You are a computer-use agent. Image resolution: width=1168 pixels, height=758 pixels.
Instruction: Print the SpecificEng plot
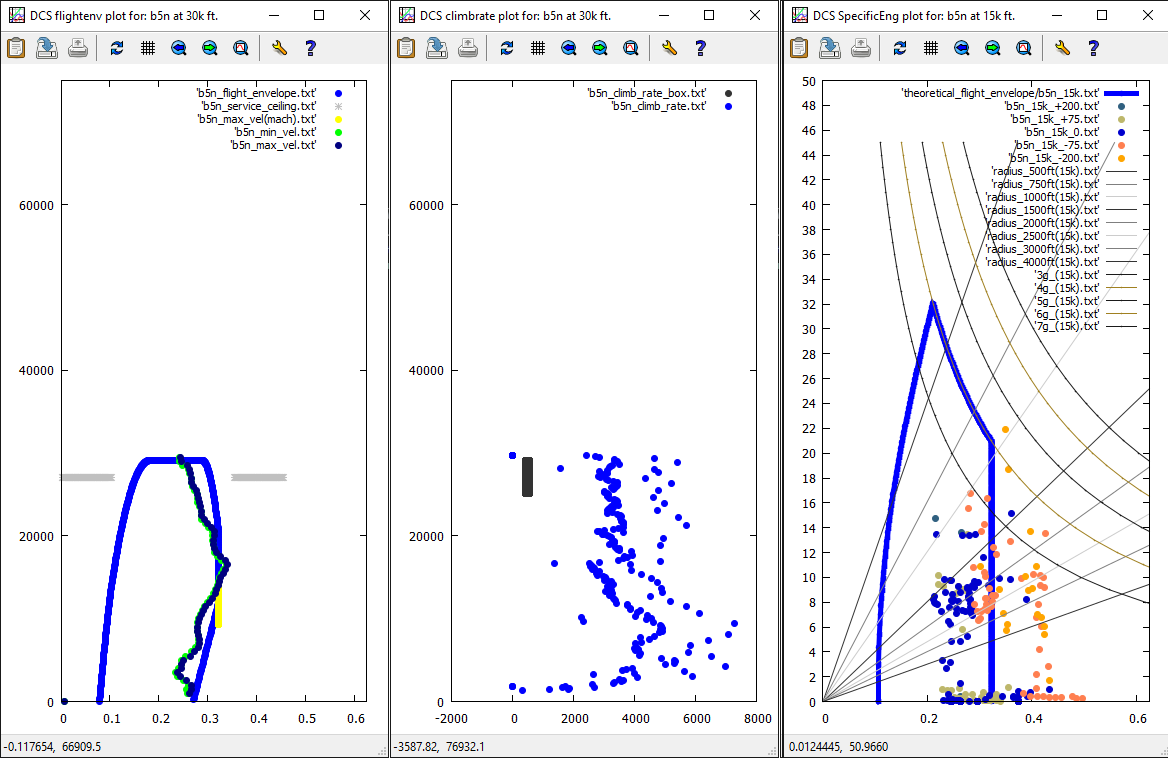(x=861, y=47)
